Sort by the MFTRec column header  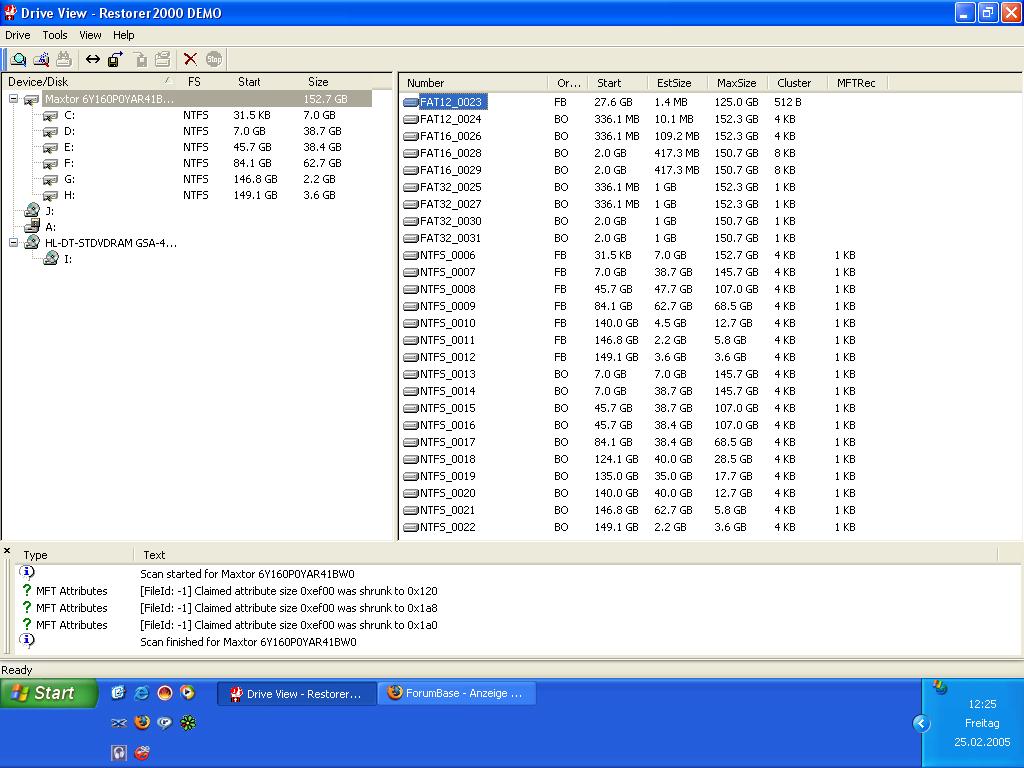pos(857,83)
